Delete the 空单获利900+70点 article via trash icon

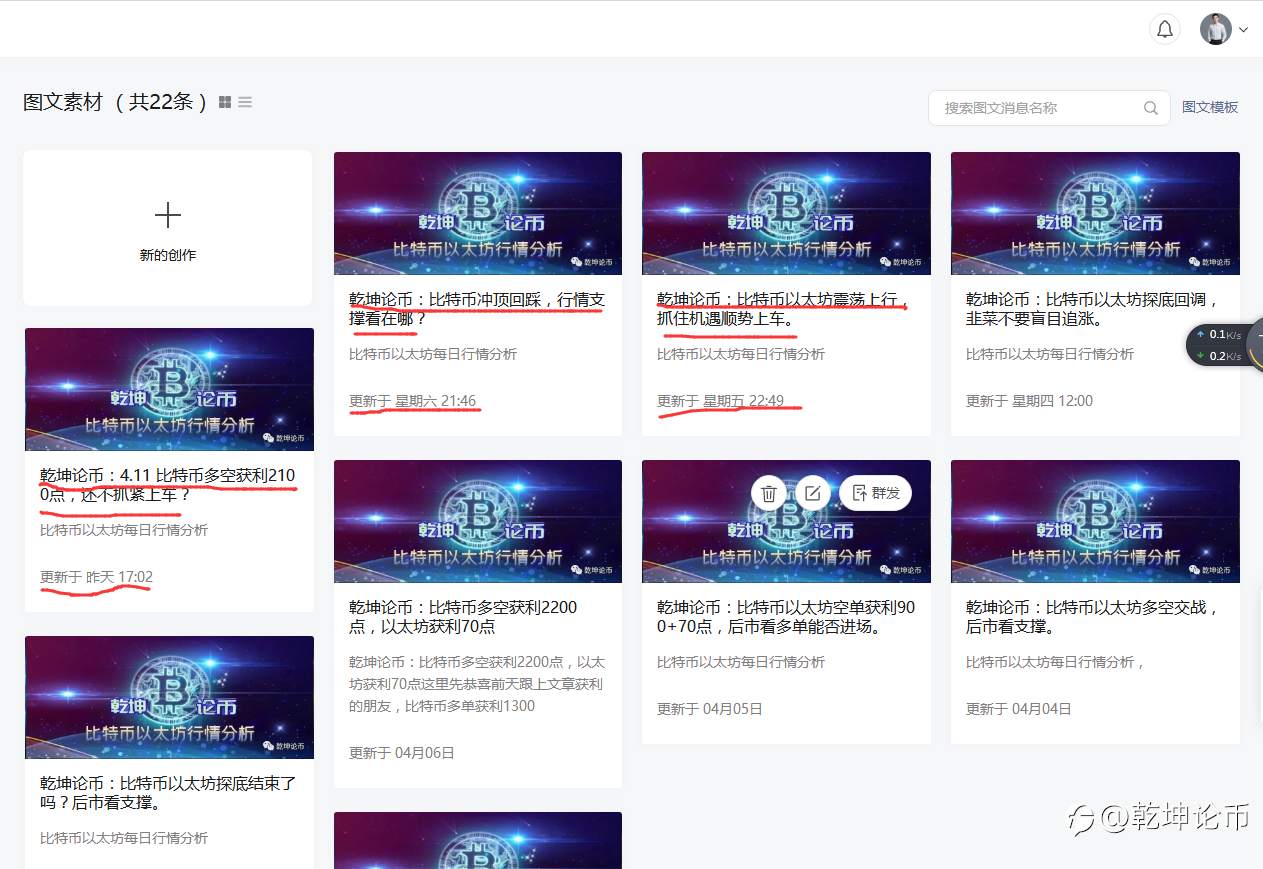coord(769,493)
